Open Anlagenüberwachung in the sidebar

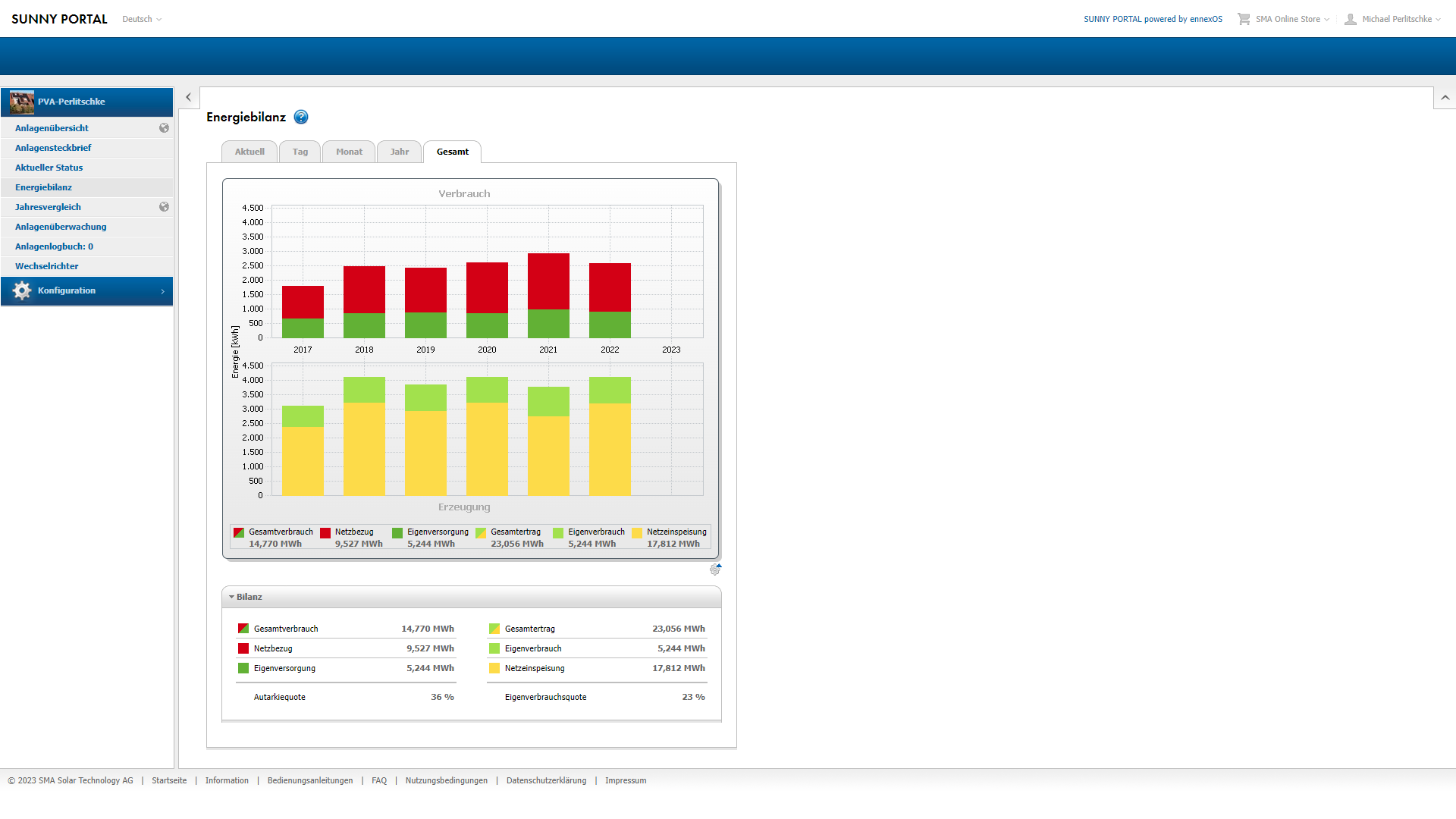61,227
